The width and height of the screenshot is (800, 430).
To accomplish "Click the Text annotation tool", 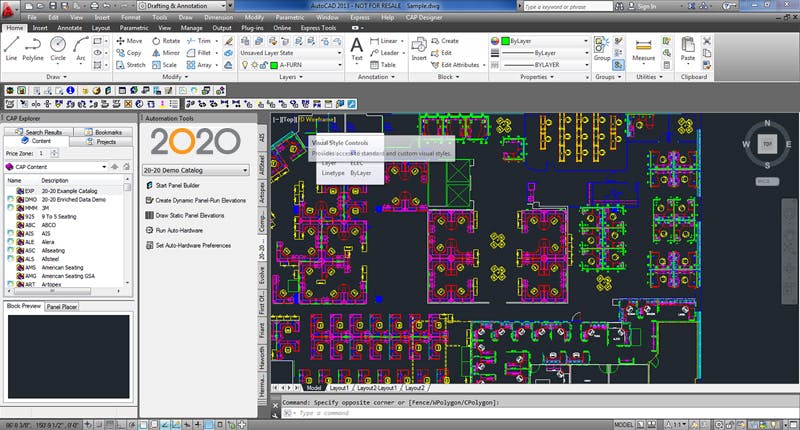I will (x=357, y=46).
